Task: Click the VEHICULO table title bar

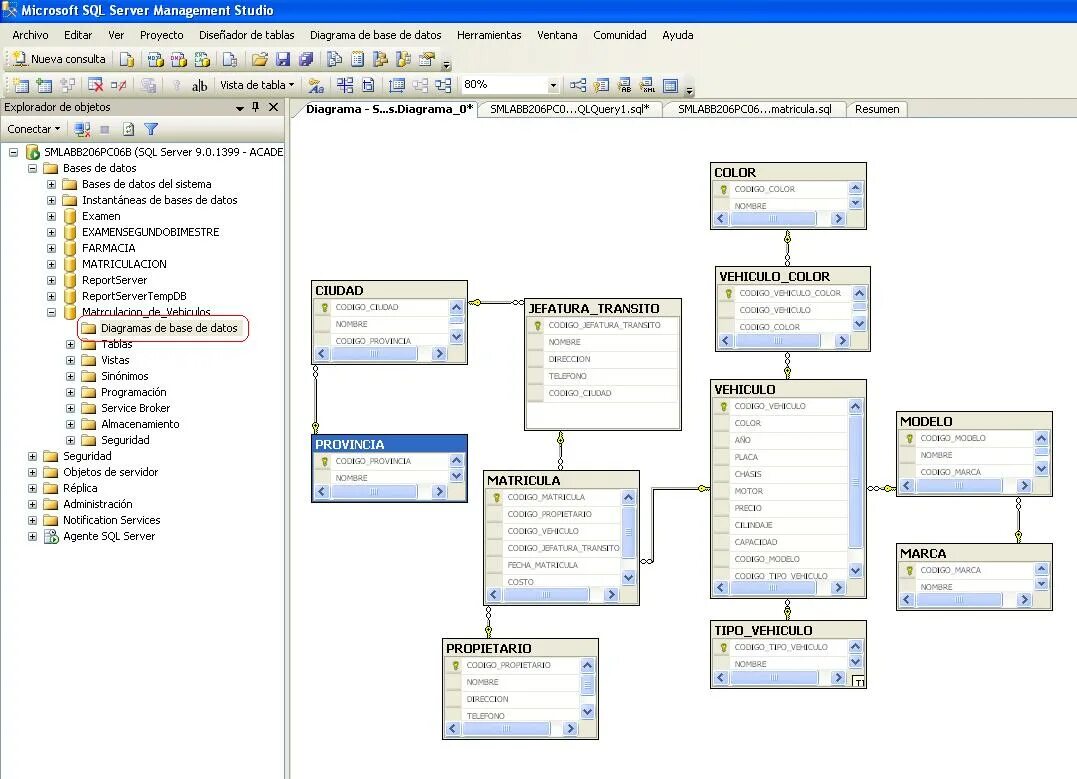Action: 788,389
